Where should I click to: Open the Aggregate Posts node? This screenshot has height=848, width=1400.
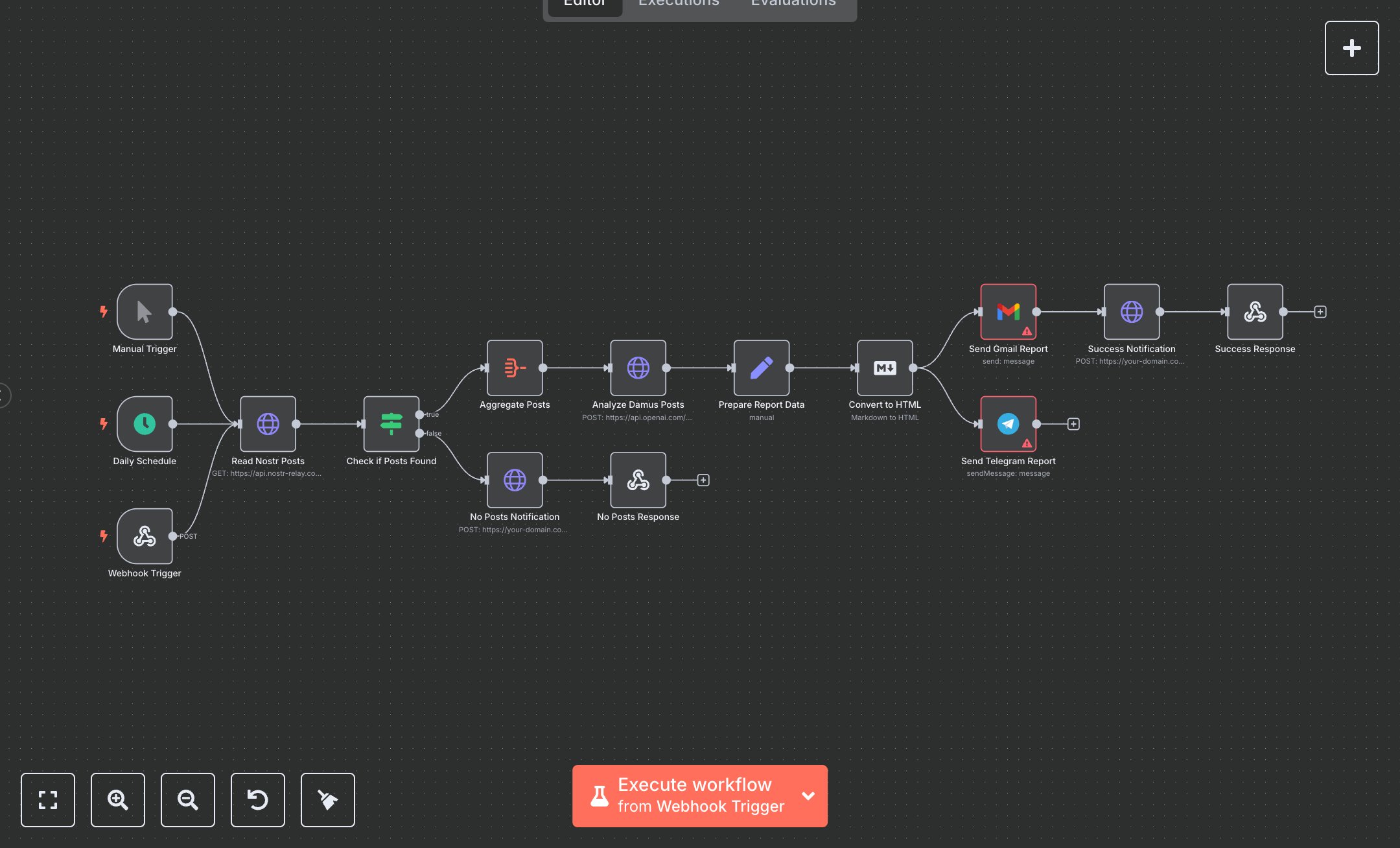tap(515, 368)
